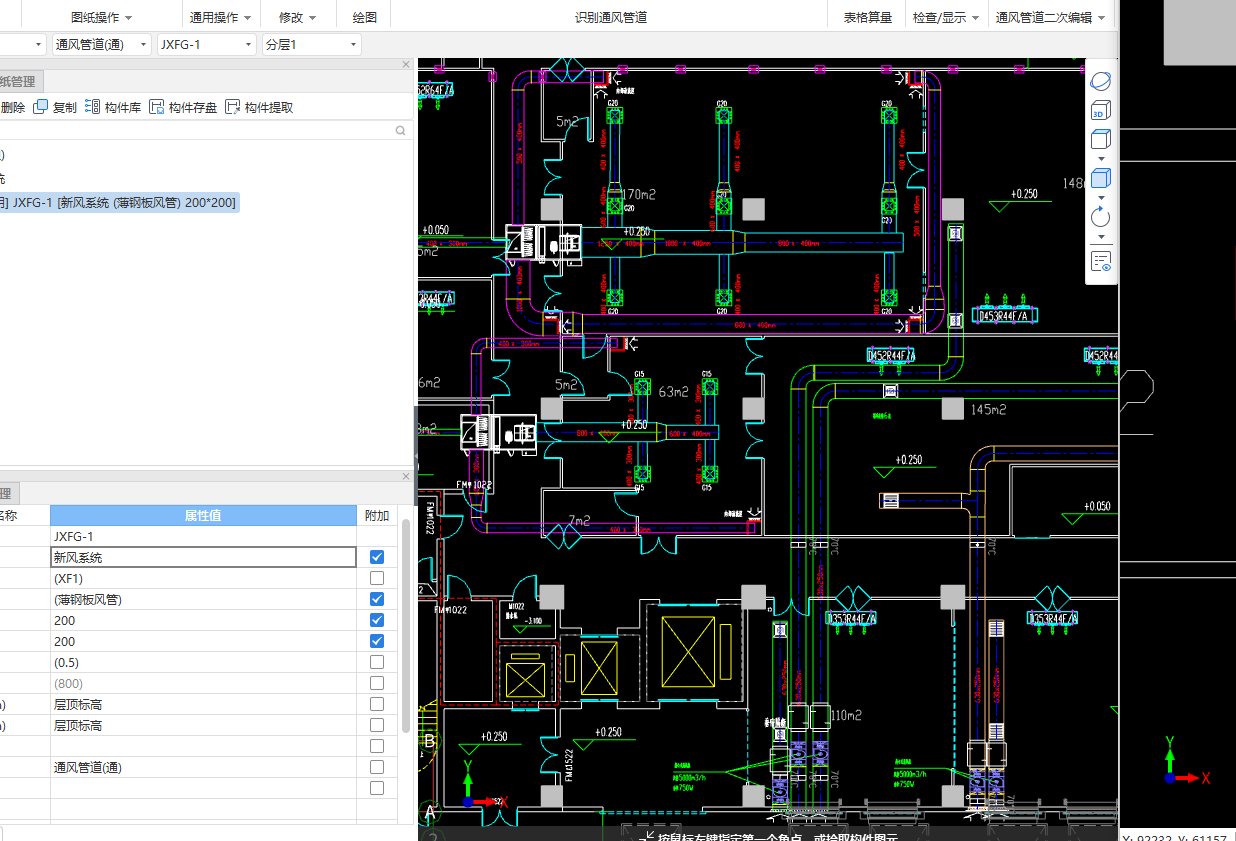Check the (0.5) row 附加 checkbox

377,662
